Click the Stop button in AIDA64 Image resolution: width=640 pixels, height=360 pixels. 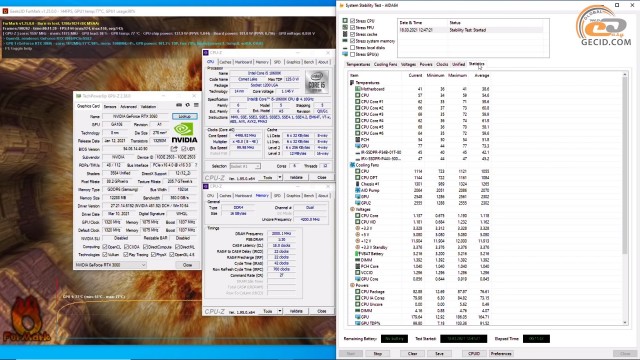[378, 353]
